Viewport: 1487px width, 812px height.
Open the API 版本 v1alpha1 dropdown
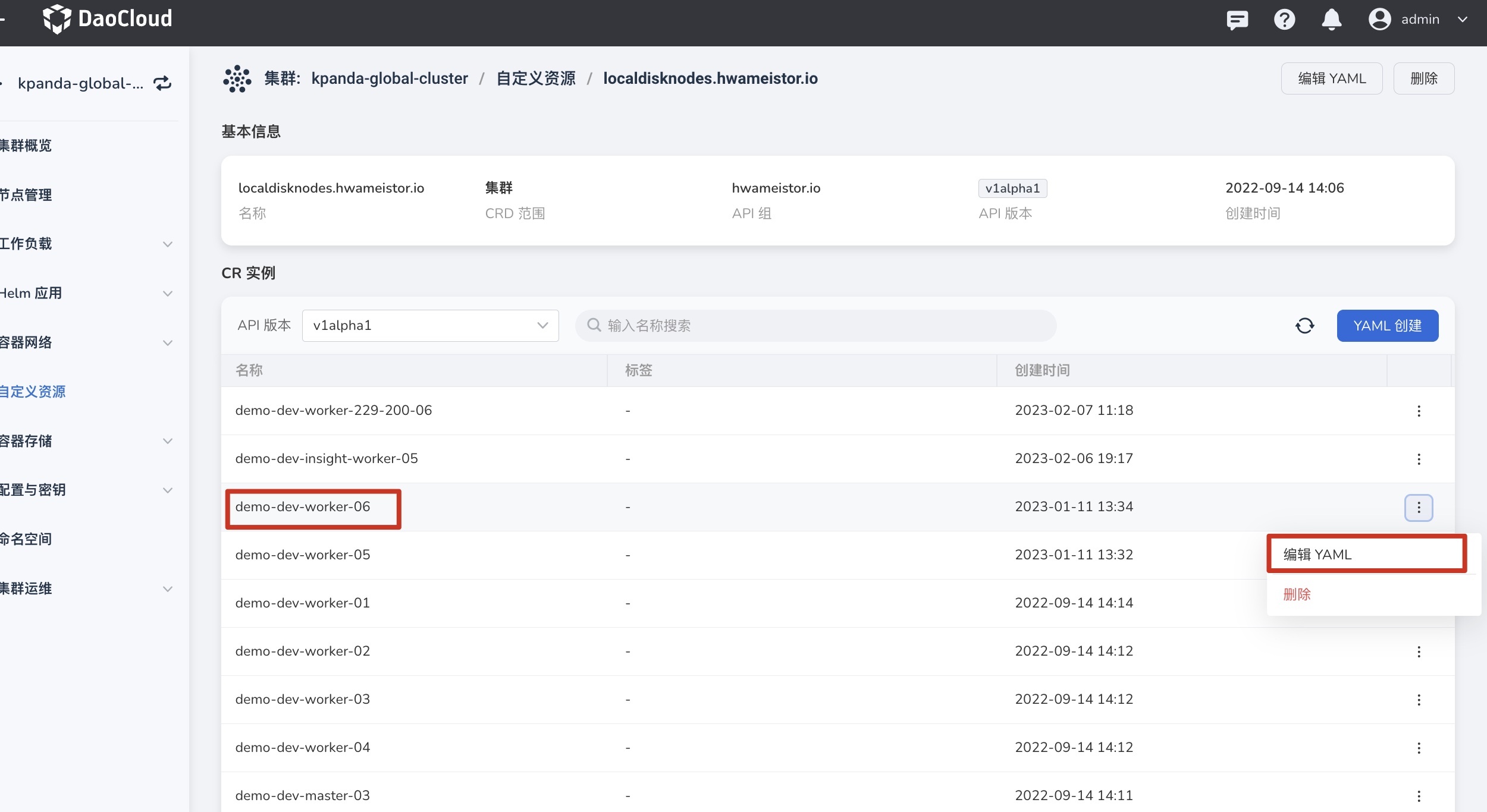click(430, 326)
